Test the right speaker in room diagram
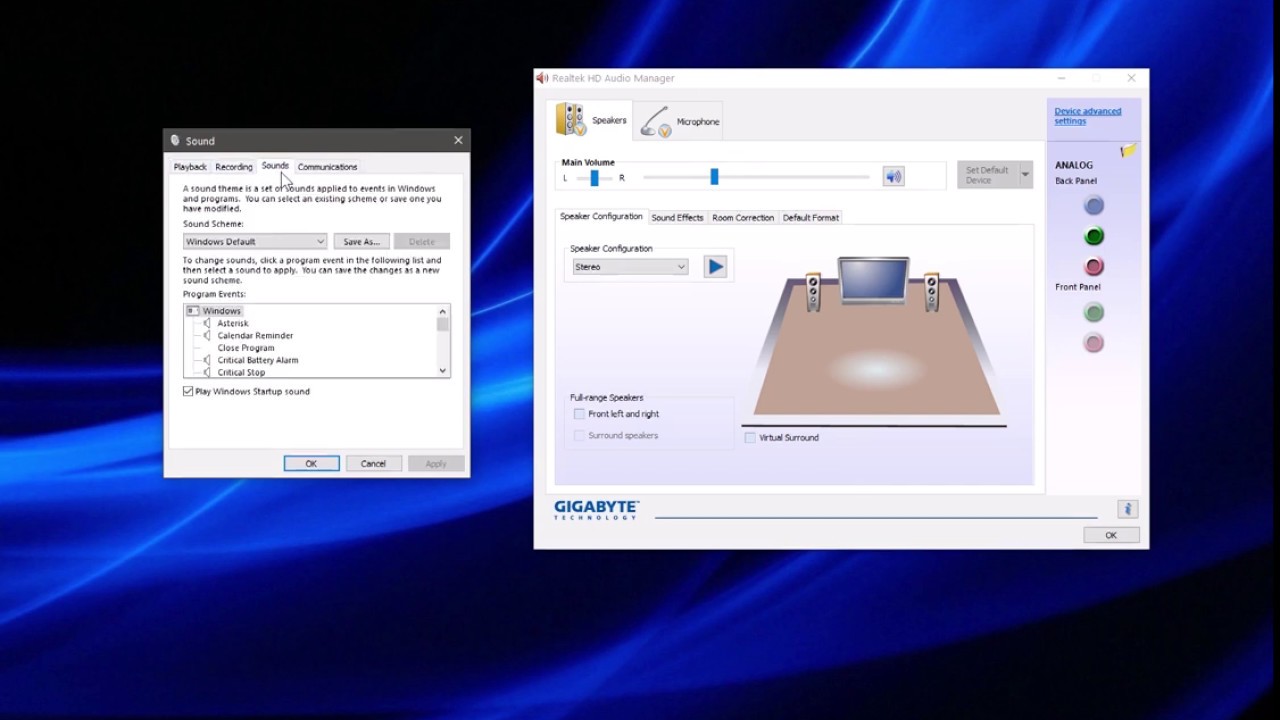Image resolution: width=1280 pixels, height=720 pixels. tap(932, 292)
